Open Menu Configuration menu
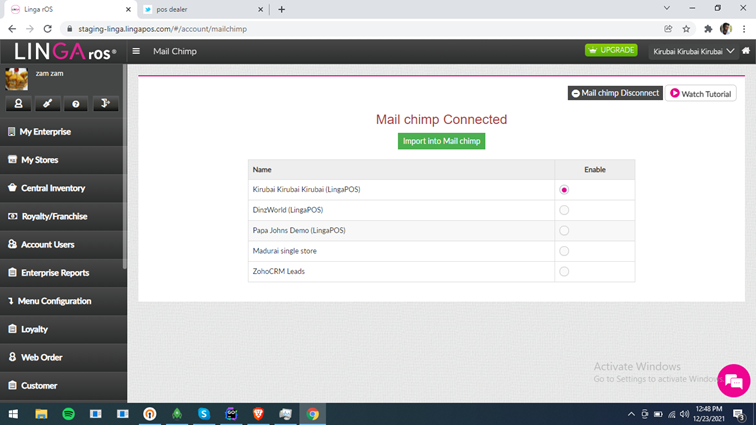Screen dimensions: 756x425 point(63,301)
